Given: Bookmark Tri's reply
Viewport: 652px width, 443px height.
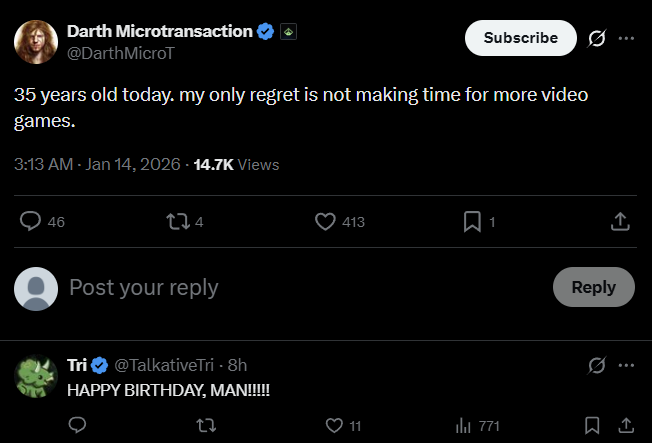Looking at the screenshot, I should click(x=593, y=426).
